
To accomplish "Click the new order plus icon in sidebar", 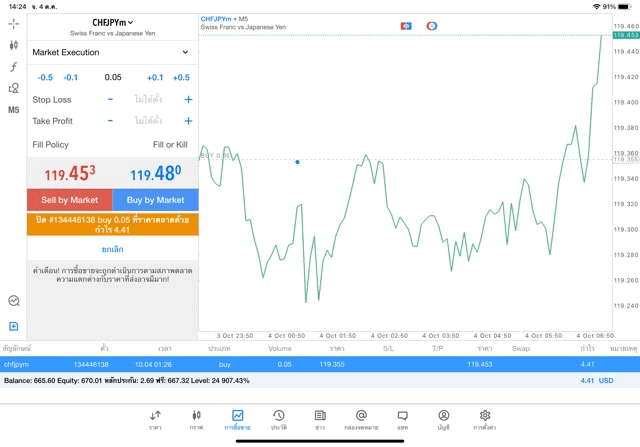I will [13, 326].
